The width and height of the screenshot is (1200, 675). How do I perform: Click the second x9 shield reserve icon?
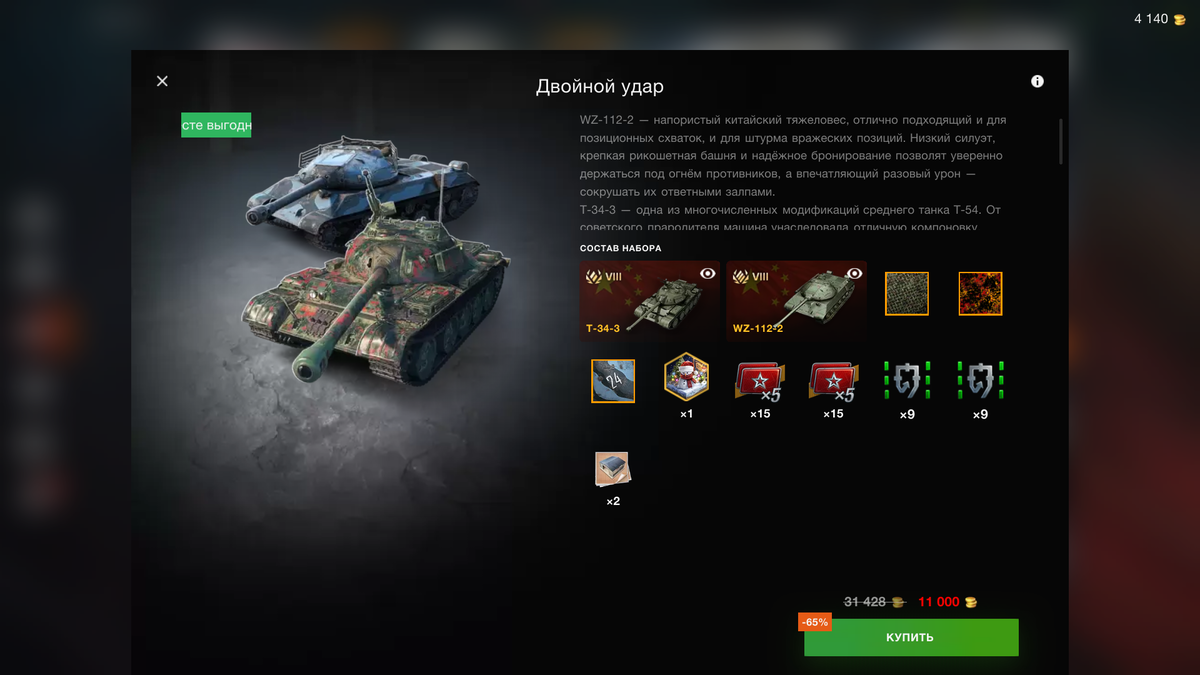(980, 381)
